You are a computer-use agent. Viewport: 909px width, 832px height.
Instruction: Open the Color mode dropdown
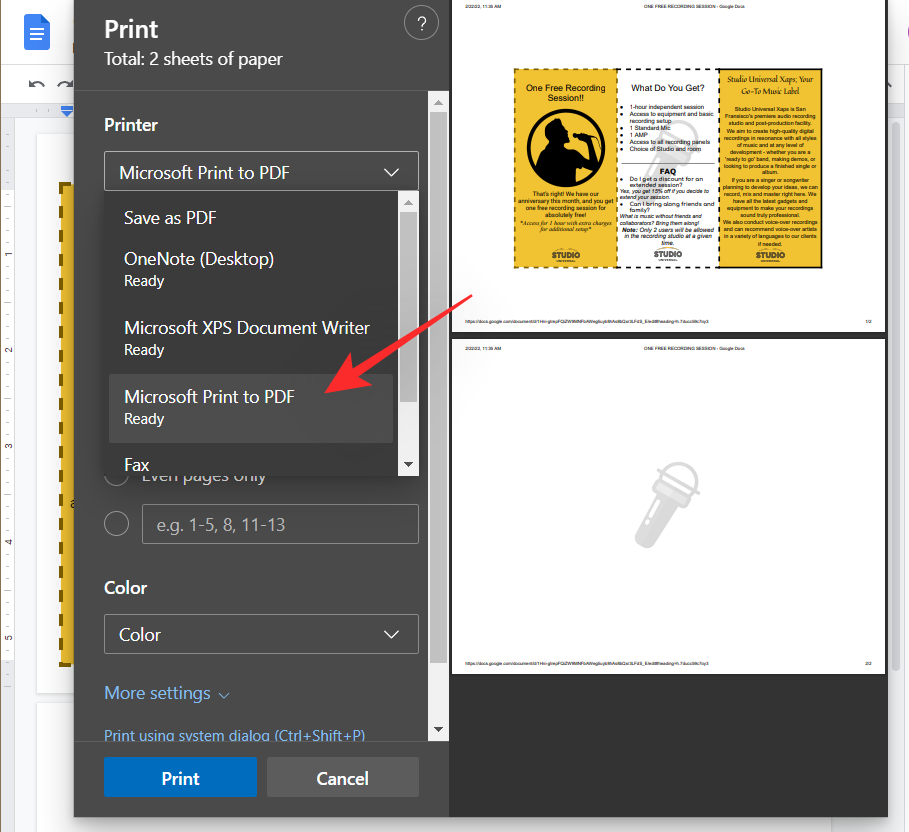point(261,634)
